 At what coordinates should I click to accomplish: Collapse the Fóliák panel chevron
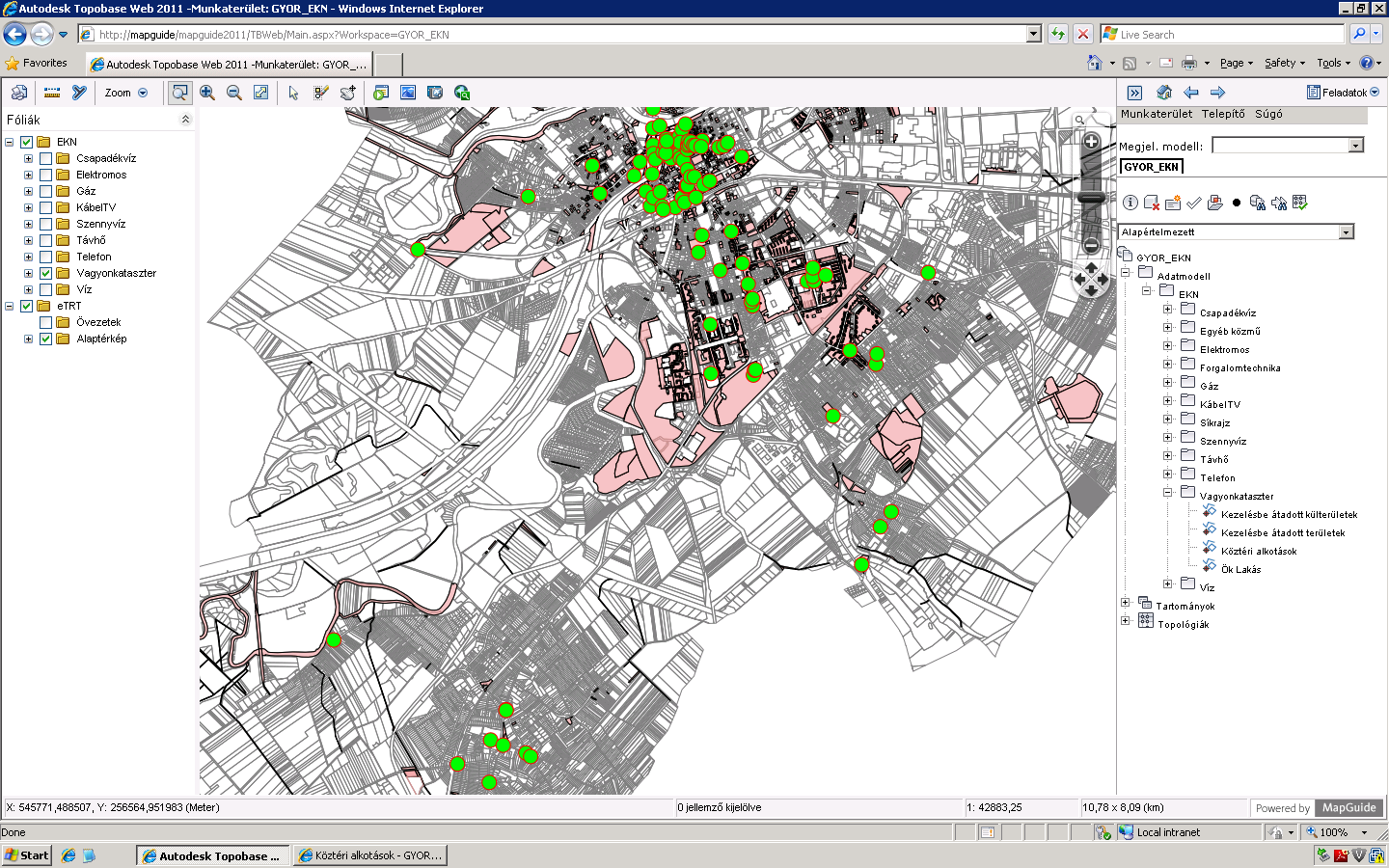[185, 120]
